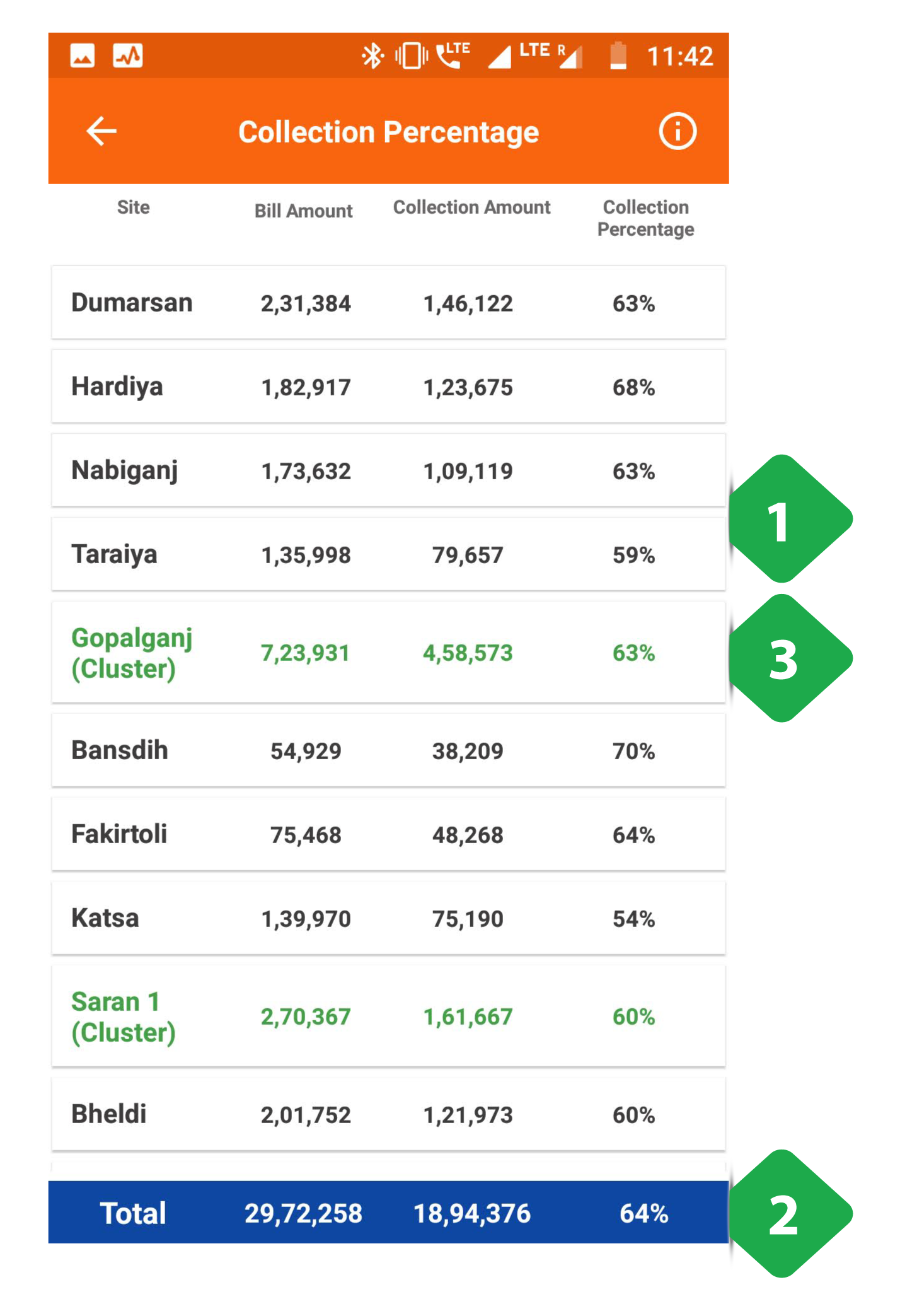
Task: Tap the back arrow icon
Action: [x=101, y=131]
